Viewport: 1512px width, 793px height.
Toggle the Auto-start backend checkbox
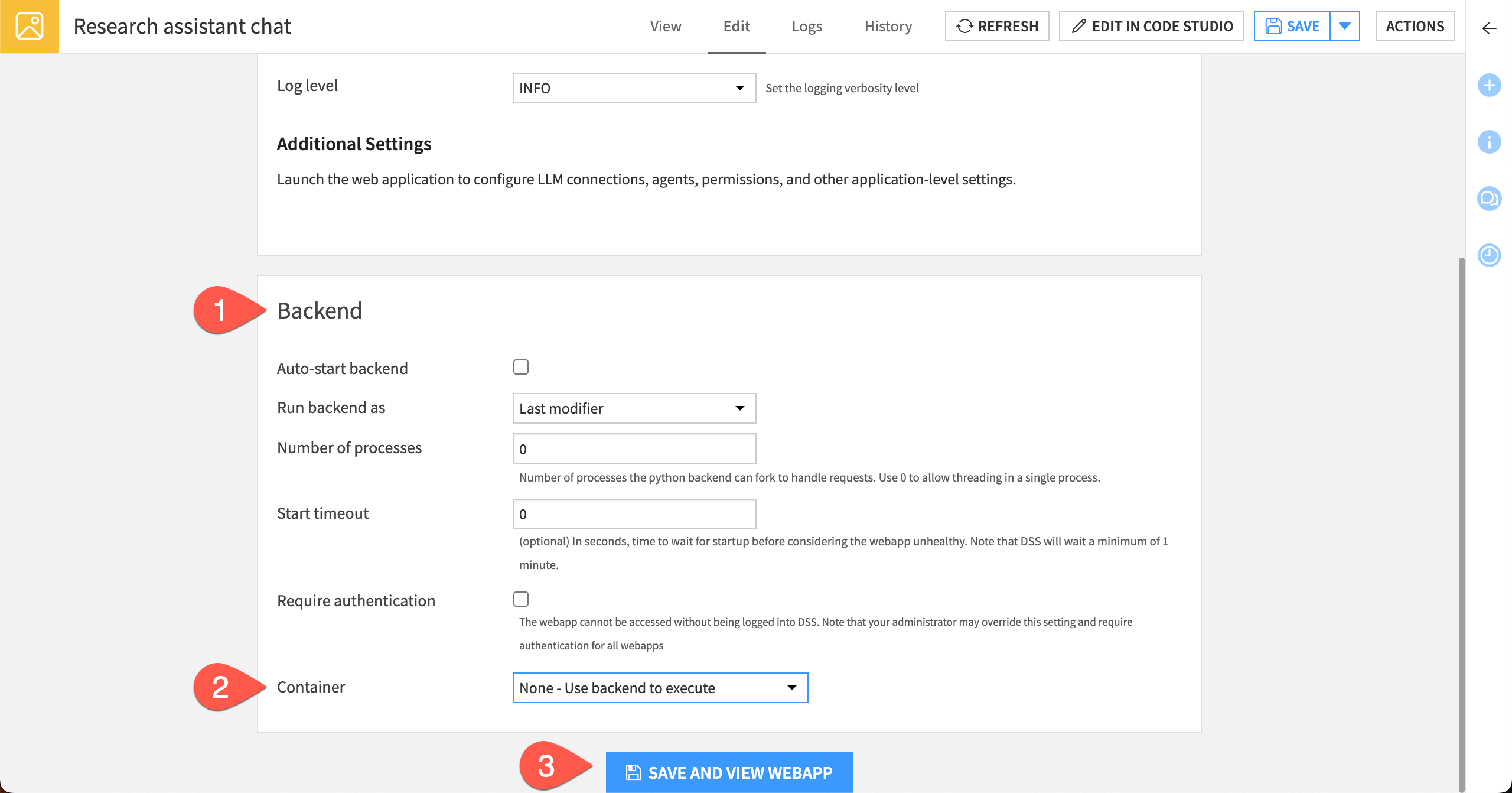pos(521,367)
